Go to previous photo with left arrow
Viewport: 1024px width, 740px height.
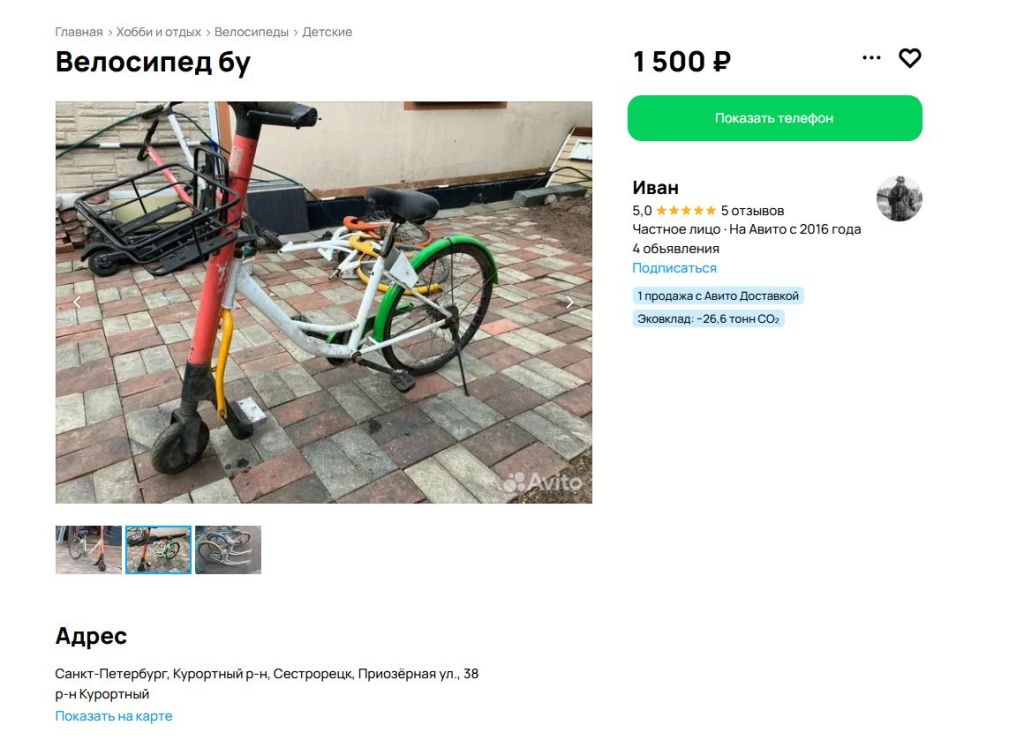[77, 302]
